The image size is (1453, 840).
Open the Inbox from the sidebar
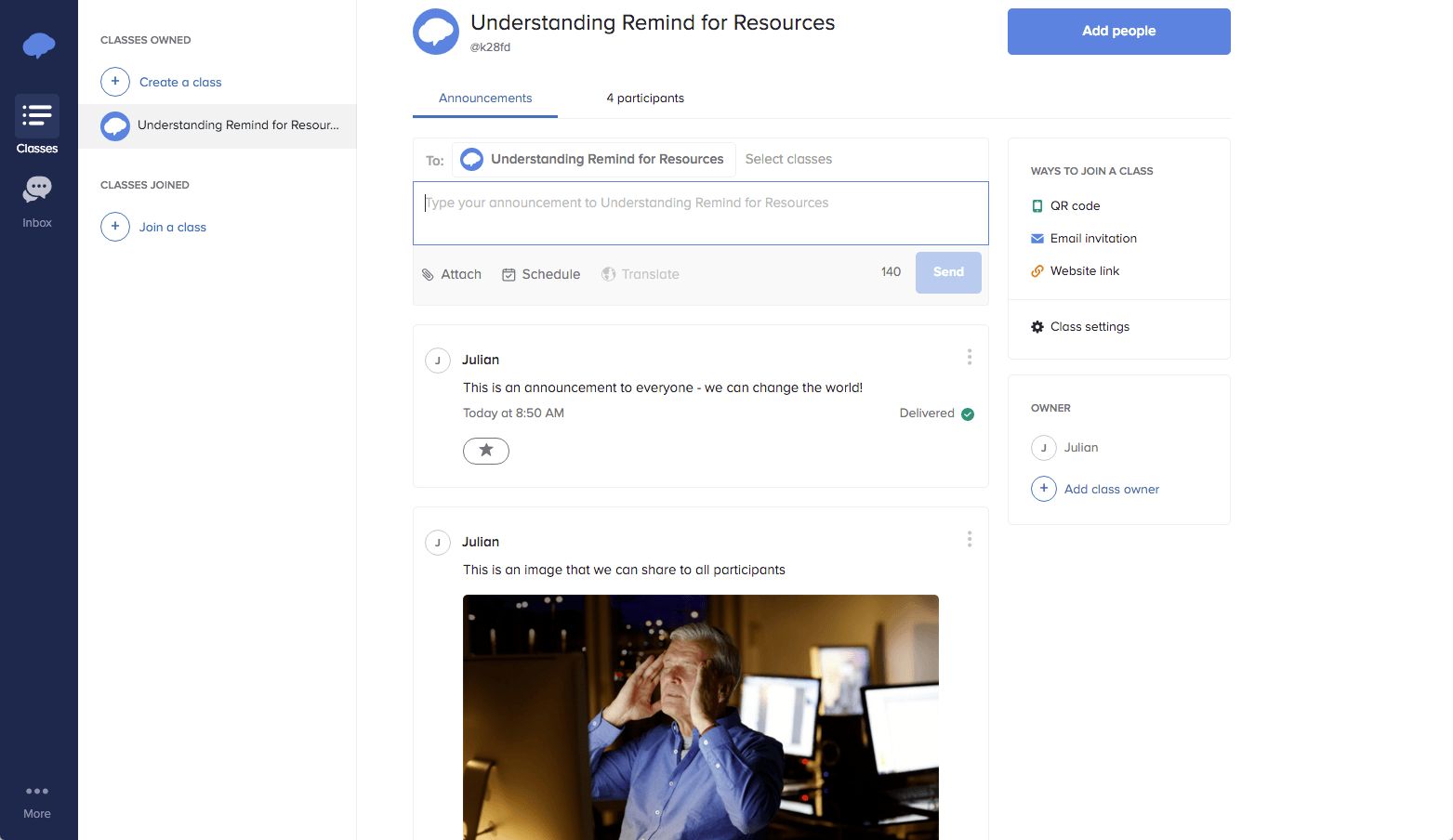tap(37, 189)
